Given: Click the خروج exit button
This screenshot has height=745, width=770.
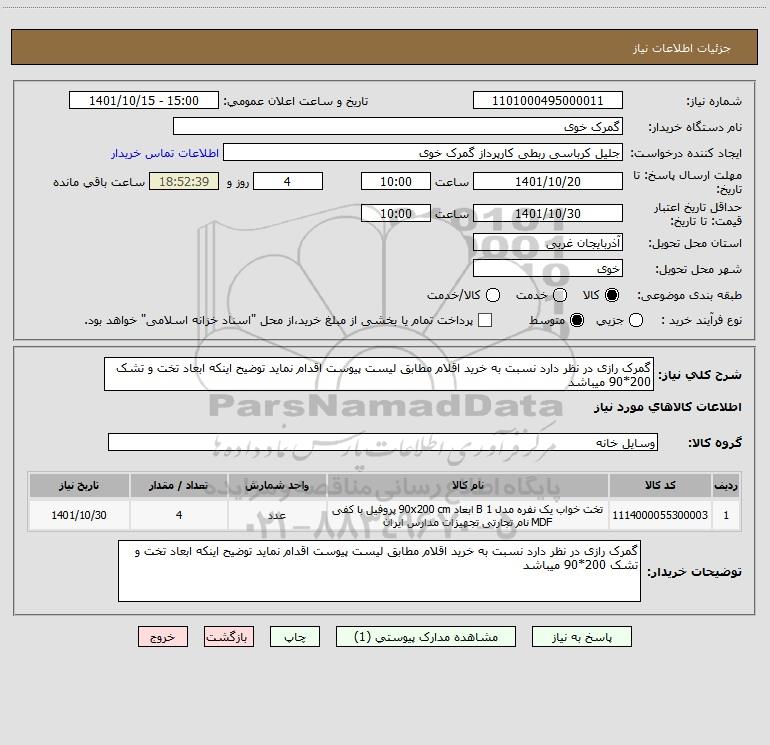Looking at the screenshot, I should (163, 636).
